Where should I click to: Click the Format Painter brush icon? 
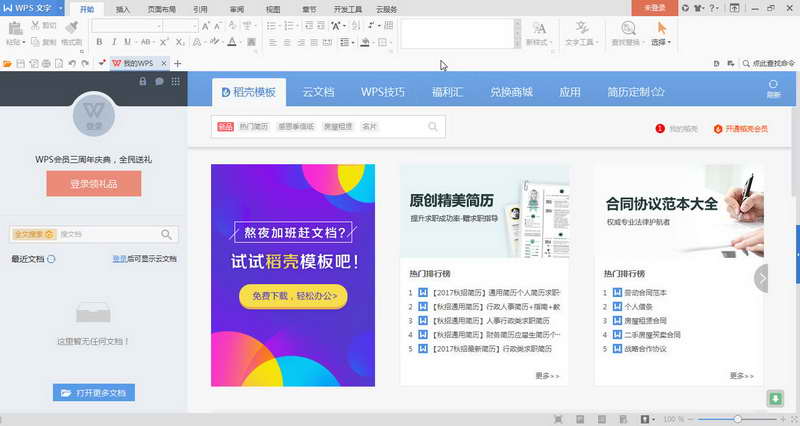tap(70, 26)
